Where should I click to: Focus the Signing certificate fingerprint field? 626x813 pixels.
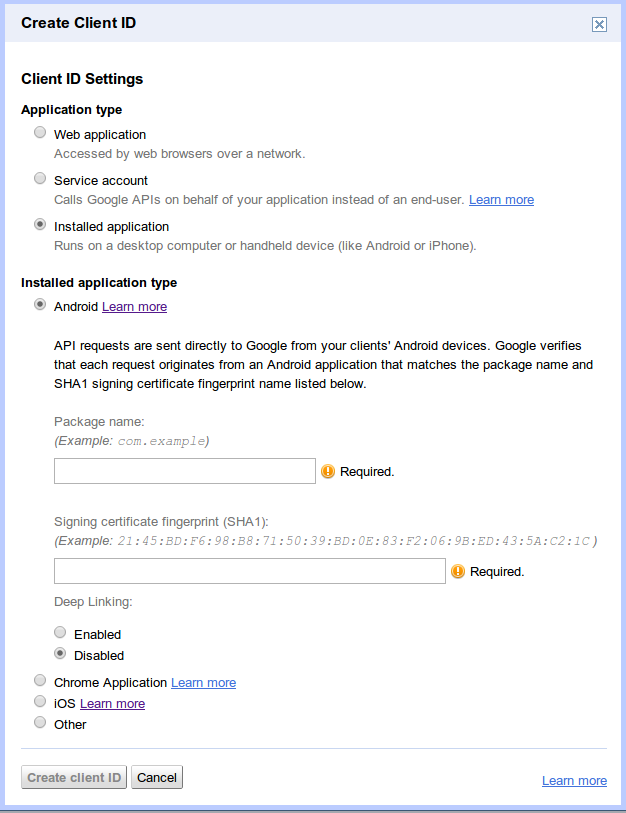pyautogui.click(x=249, y=571)
